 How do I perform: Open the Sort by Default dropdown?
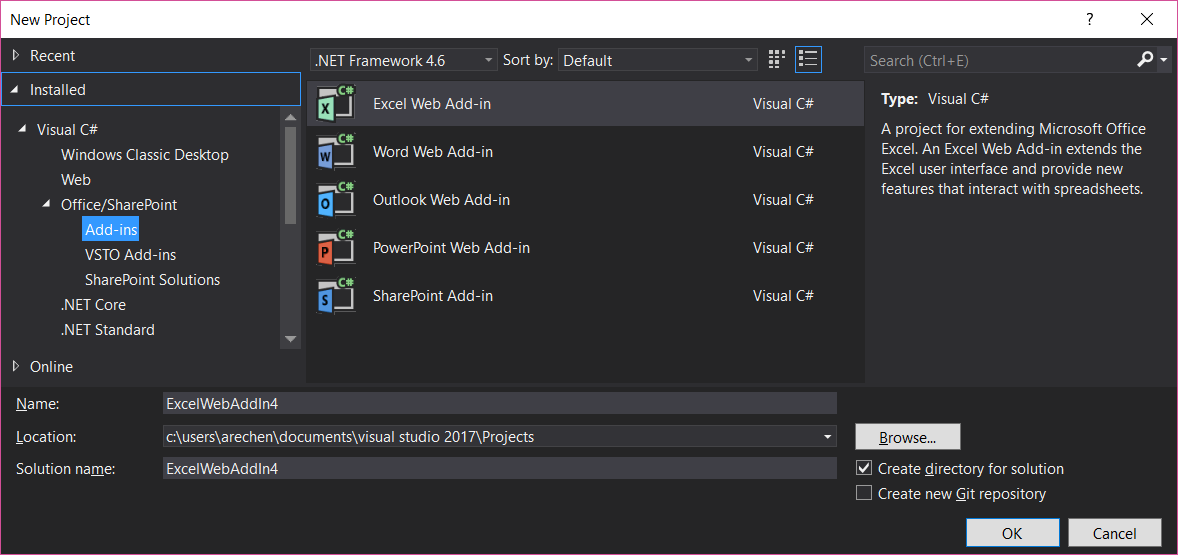(x=658, y=60)
